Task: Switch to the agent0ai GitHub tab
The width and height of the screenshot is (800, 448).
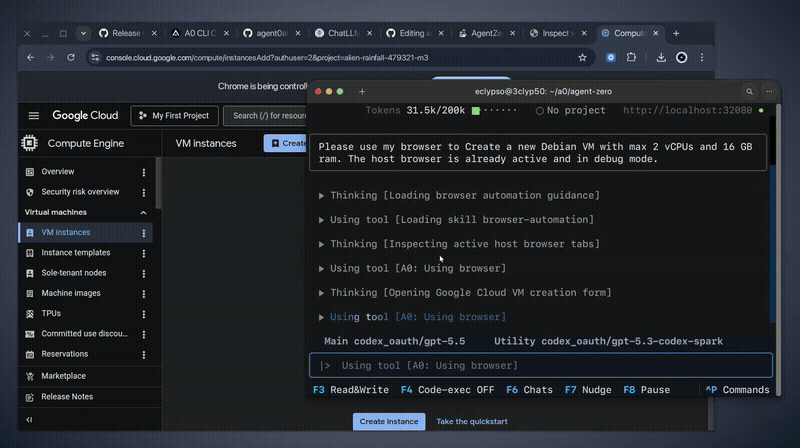Action: click(270, 33)
